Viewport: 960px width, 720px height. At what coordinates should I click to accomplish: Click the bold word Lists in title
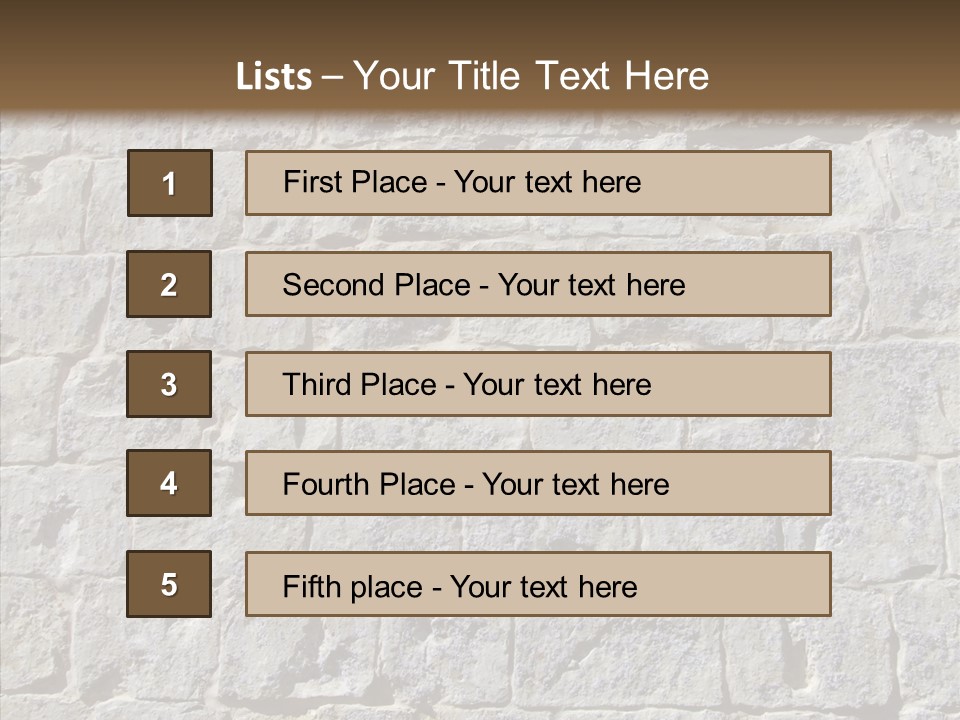click(274, 76)
